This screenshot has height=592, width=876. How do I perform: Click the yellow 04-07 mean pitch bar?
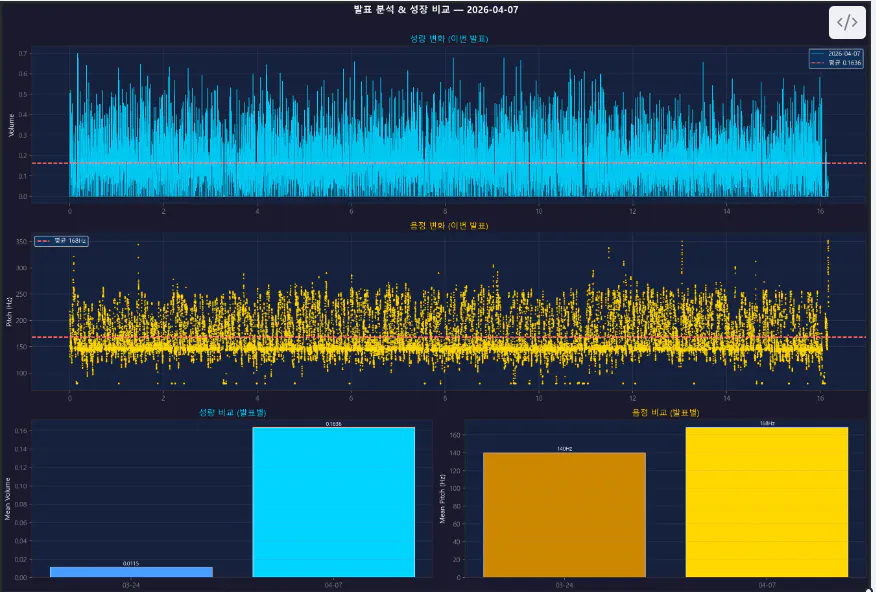tap(766, 502)
